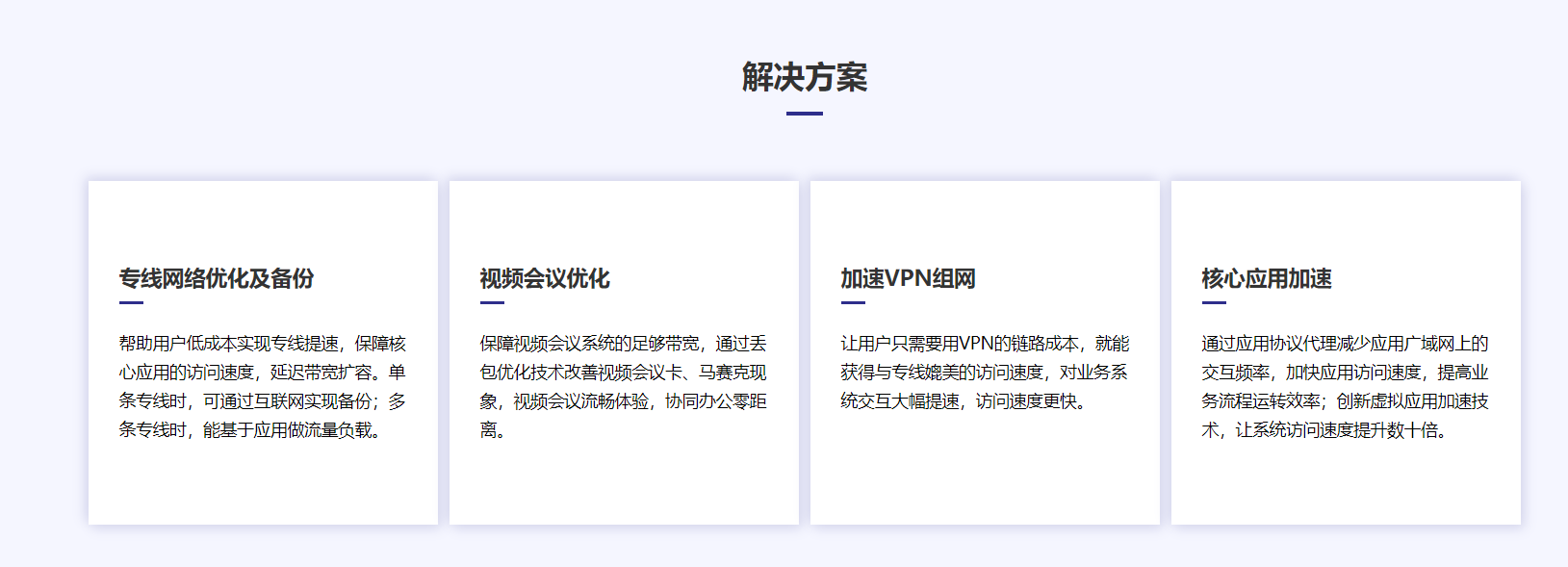
Task: Click the accent bar under 加速VPN组网
Action: pos(853,302)
